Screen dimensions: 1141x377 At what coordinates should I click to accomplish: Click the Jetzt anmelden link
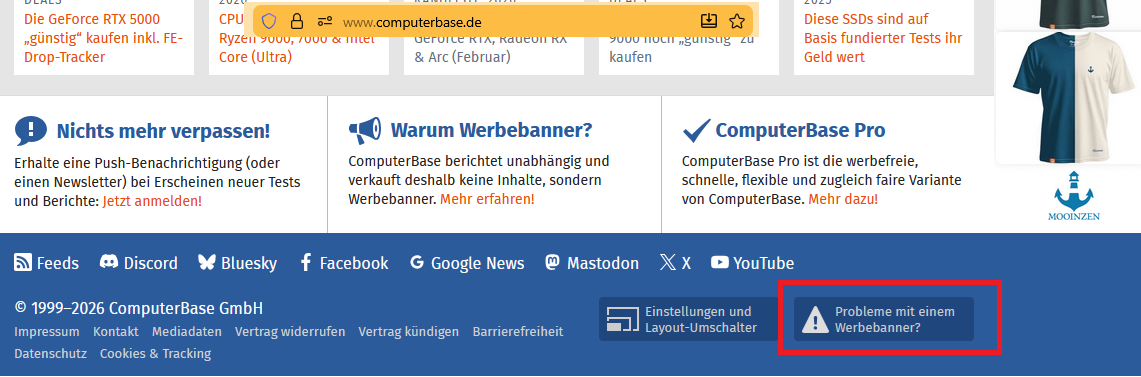[152, 201]
